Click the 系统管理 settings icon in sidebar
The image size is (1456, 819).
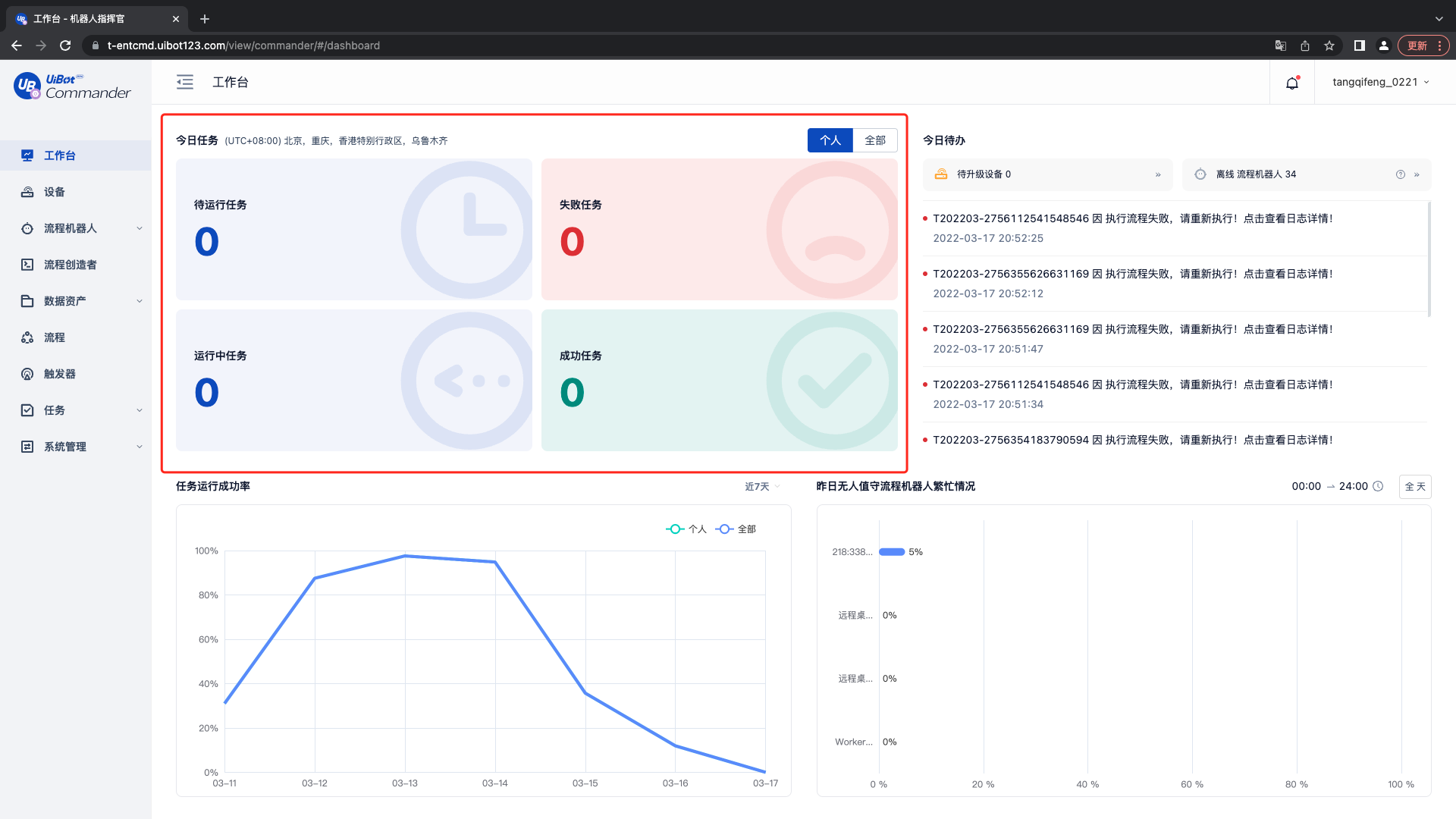click(27, 447)
